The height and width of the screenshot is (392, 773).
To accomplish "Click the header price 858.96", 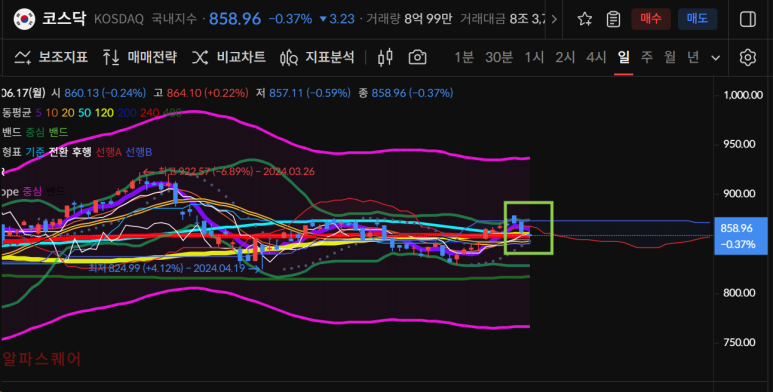I will click(x=235, y=19).
